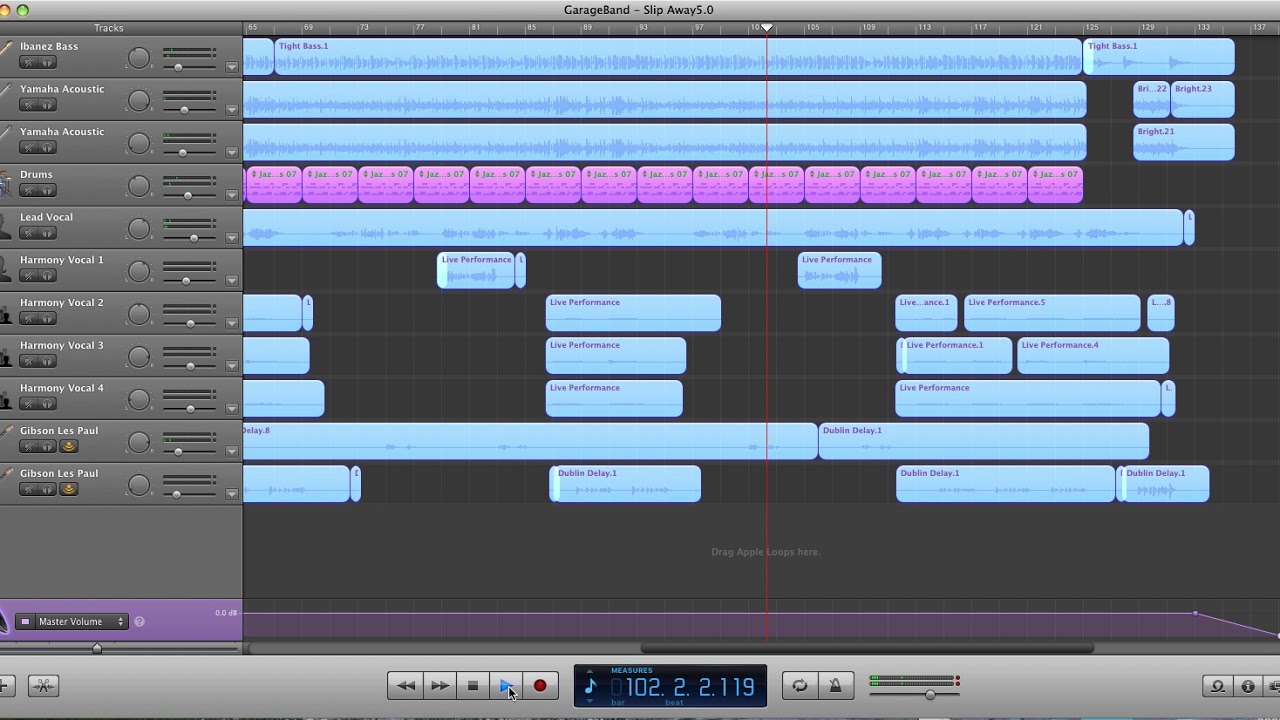The height and width of the screenshot is (720, 1280).
Task: Mute the Drums track
Action: 28,191
